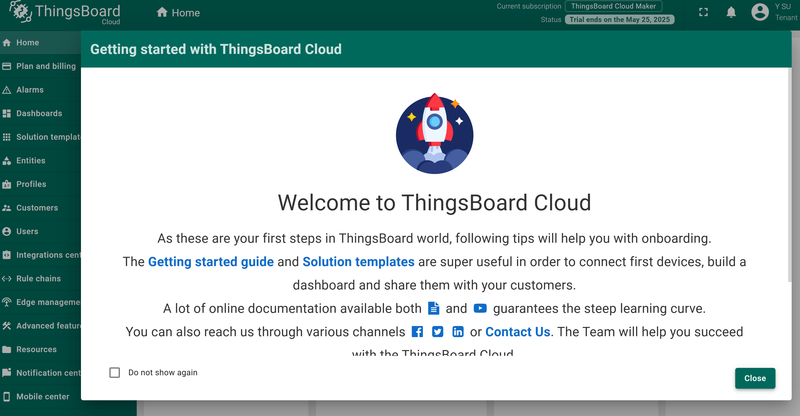Click ThingsBoard Cloud Maker subscription badge
The height and width of the screenshot is (416, 800).
click(x=613, y=6)
